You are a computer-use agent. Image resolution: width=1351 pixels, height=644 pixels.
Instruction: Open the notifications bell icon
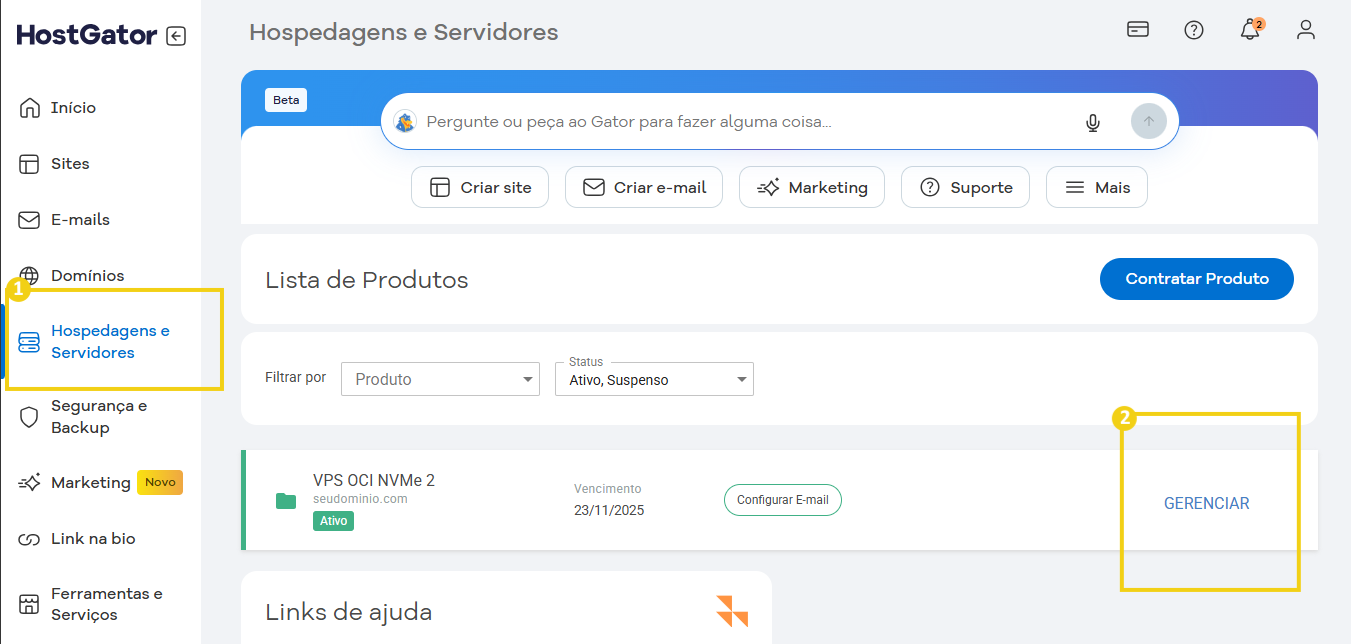[1249, 30]
